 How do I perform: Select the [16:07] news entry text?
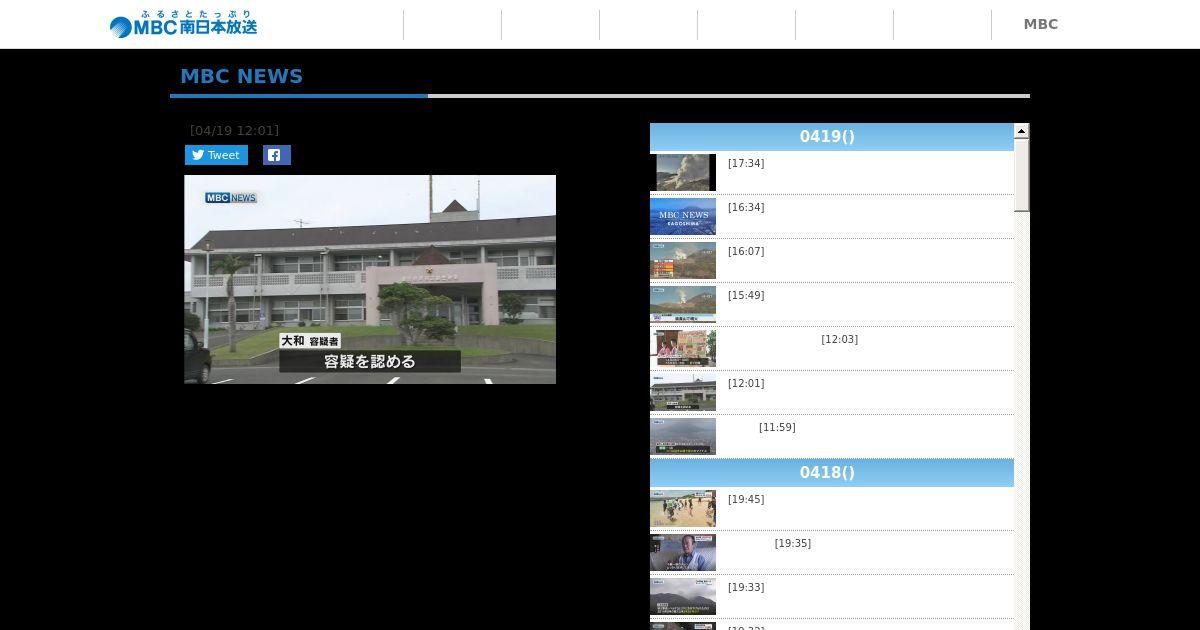point(746,251)
